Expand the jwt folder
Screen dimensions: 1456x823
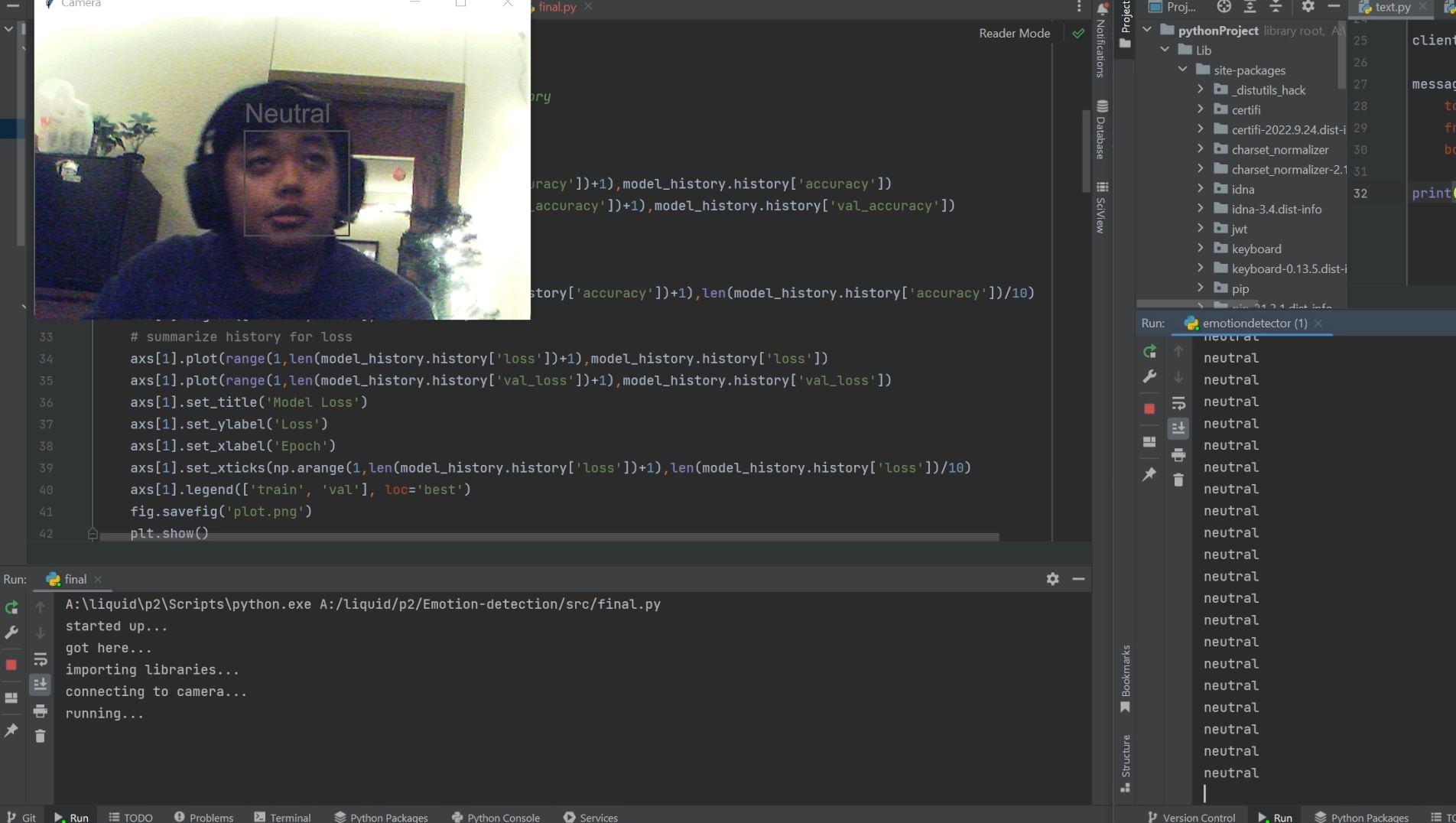pyautogui.click(x=1201, y=229)
